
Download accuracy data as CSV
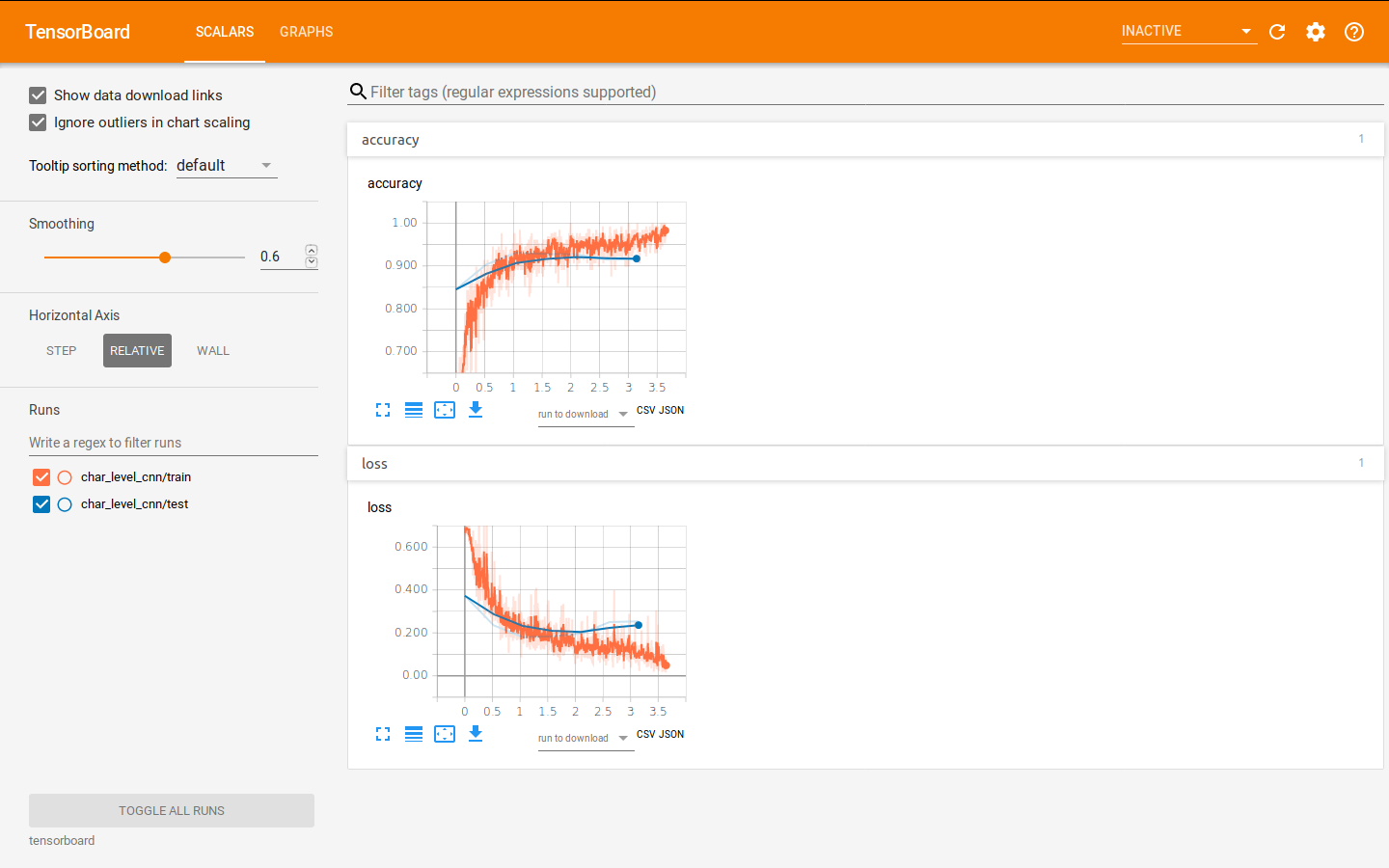[646, 410]
